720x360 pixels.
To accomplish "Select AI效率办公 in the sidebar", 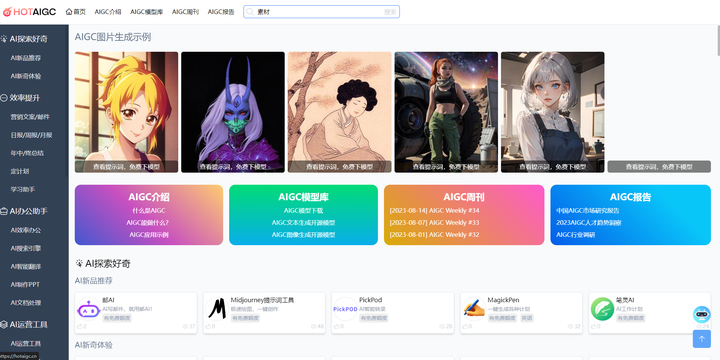I will (x=26, y=230).
